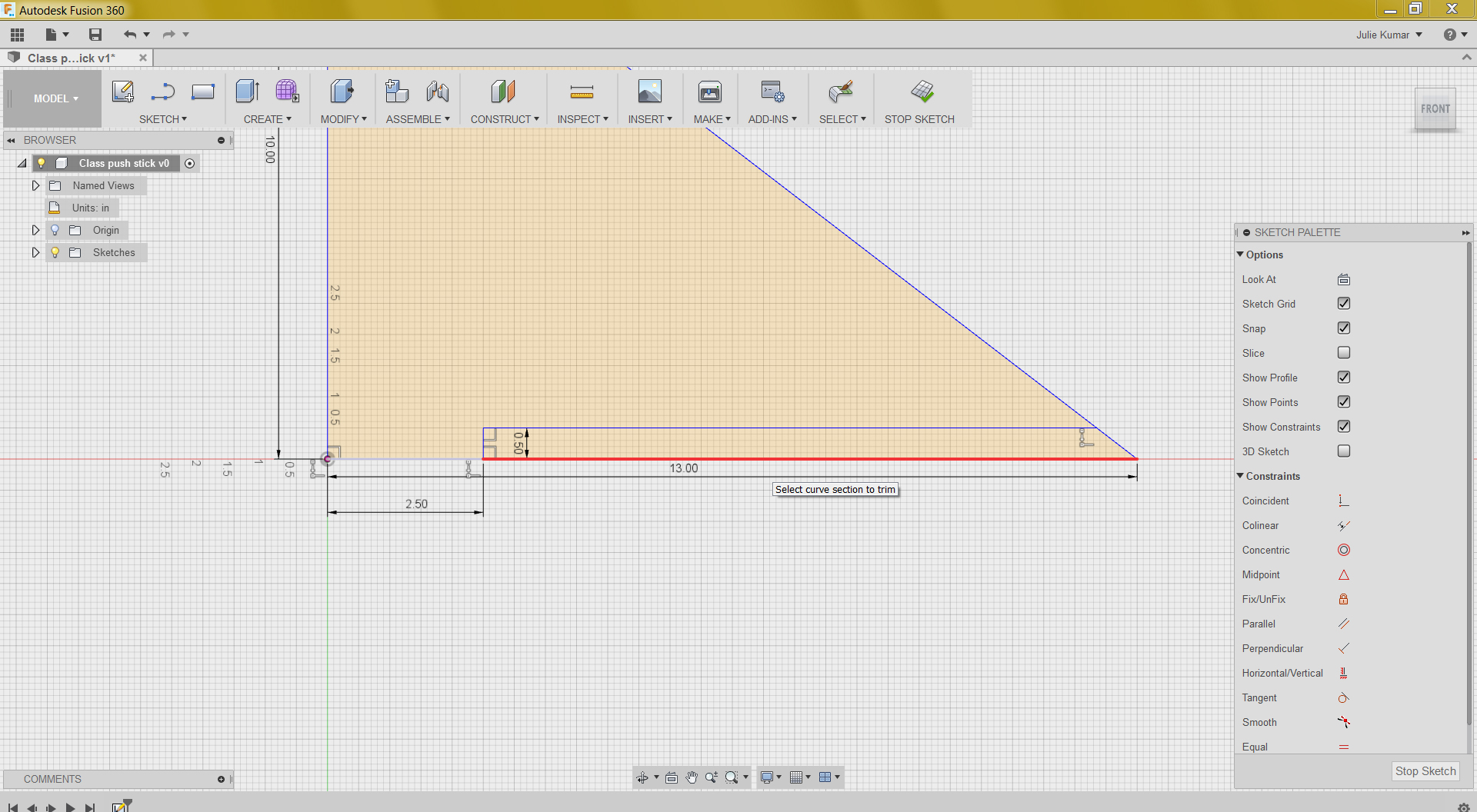Collapse the Options section in Sketch Palette
Viewport: 1477px width, 812px height.
click(x=1240, y=255)
